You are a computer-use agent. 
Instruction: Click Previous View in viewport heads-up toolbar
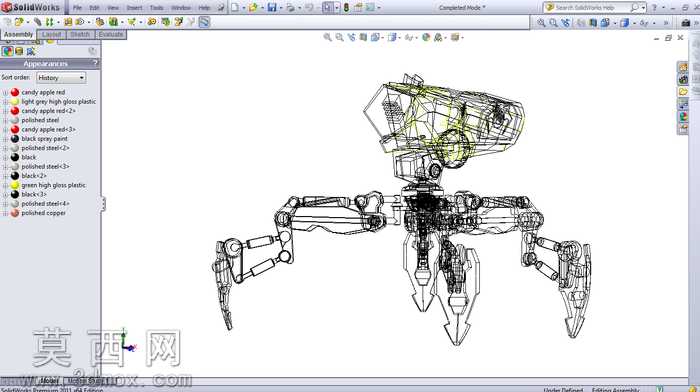coord(351,38)
